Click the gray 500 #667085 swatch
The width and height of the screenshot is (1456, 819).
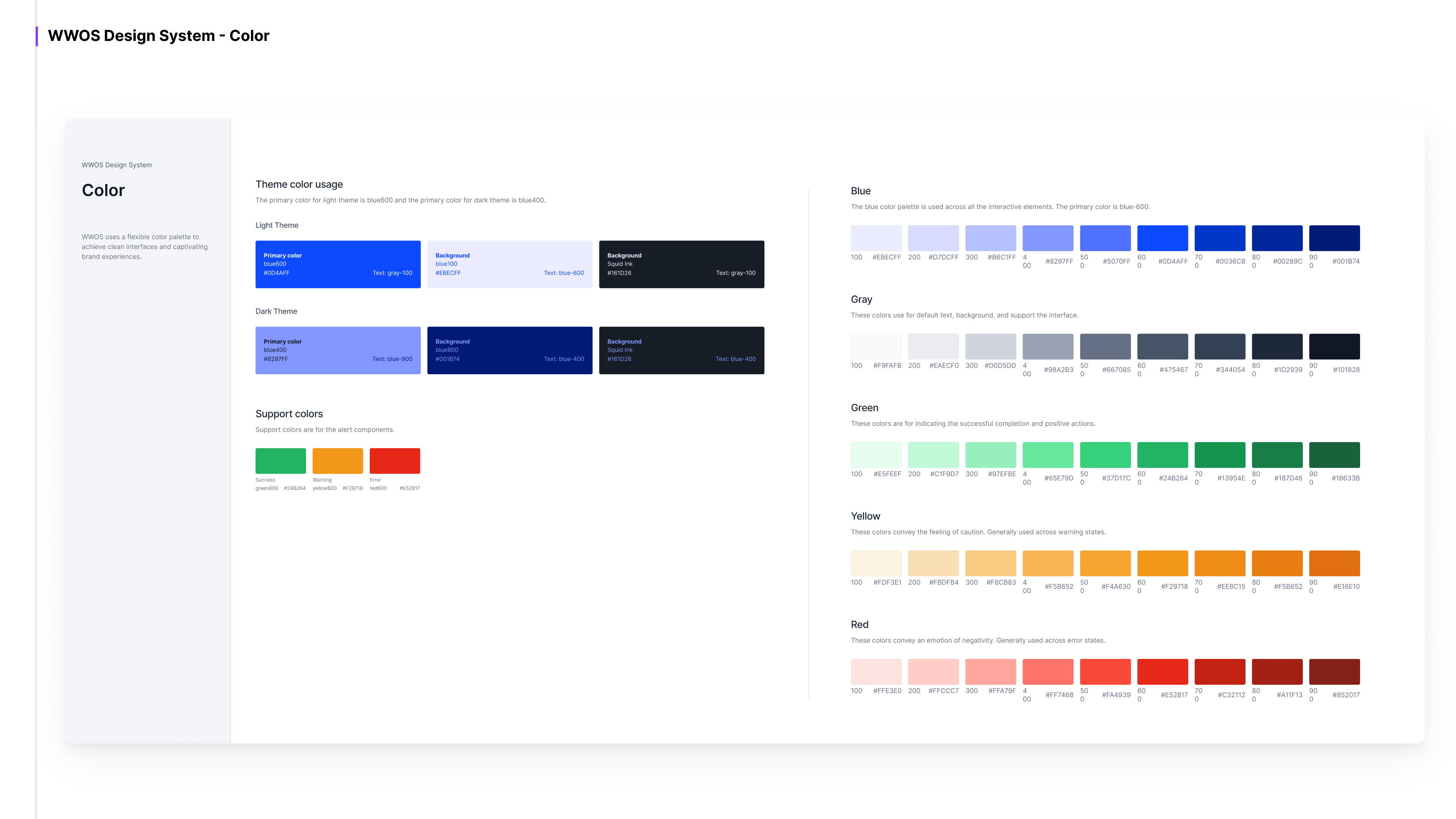pyautogui.click(x=1105, y=347)
